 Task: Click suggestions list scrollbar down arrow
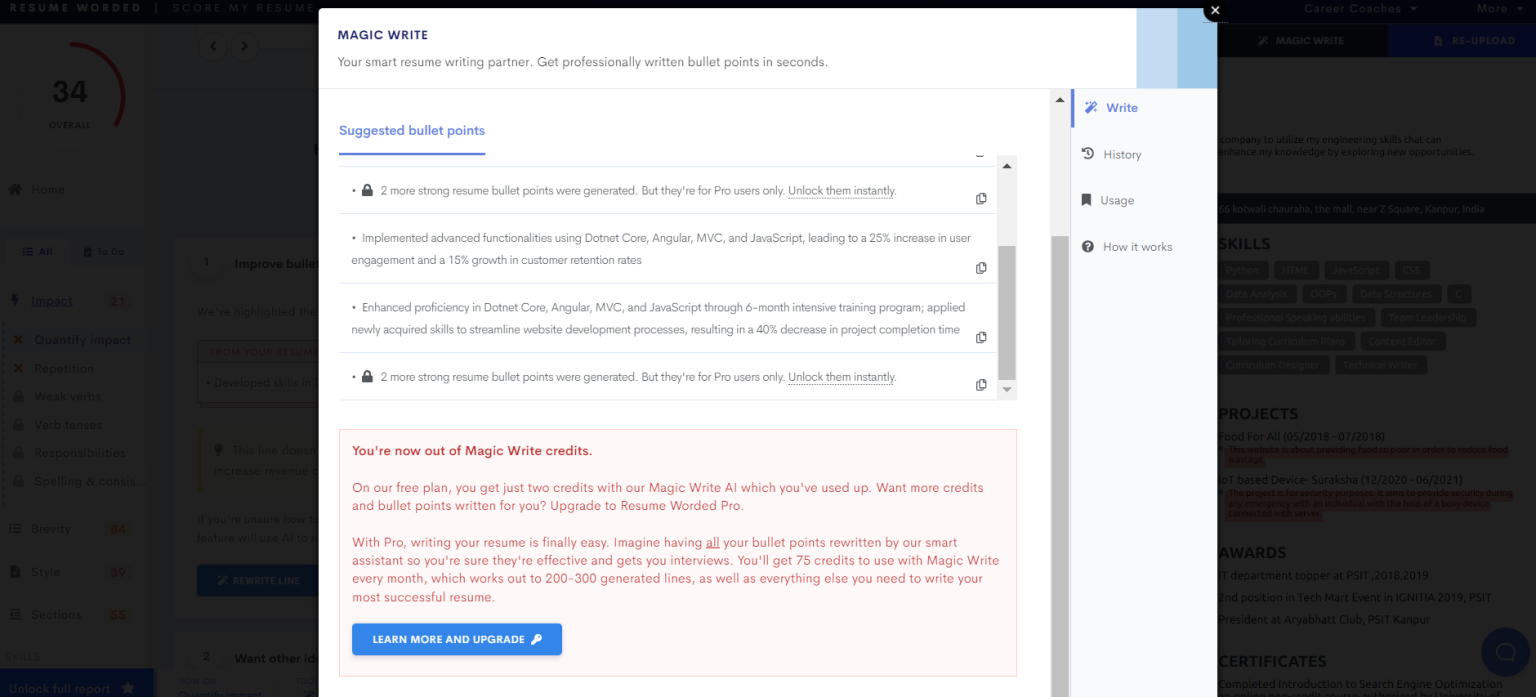click(x=1008, y=389)
